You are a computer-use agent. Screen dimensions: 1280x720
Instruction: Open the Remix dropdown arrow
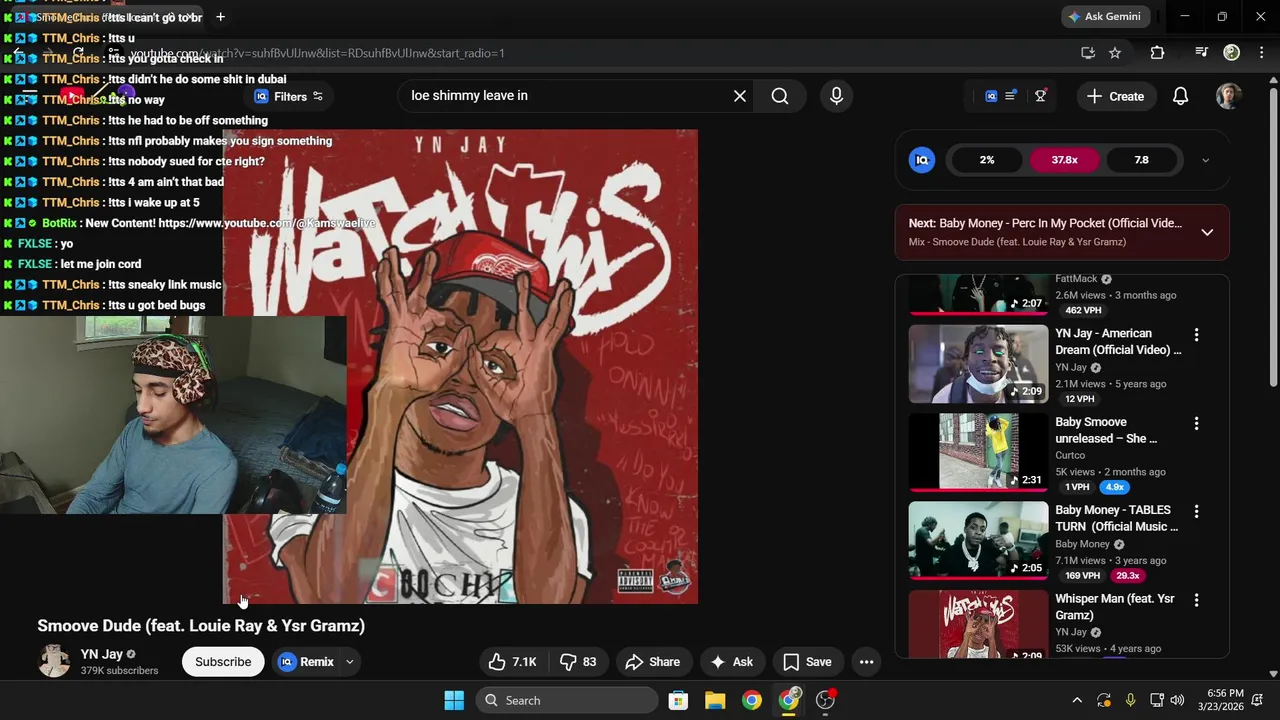[x=349, y=662]
